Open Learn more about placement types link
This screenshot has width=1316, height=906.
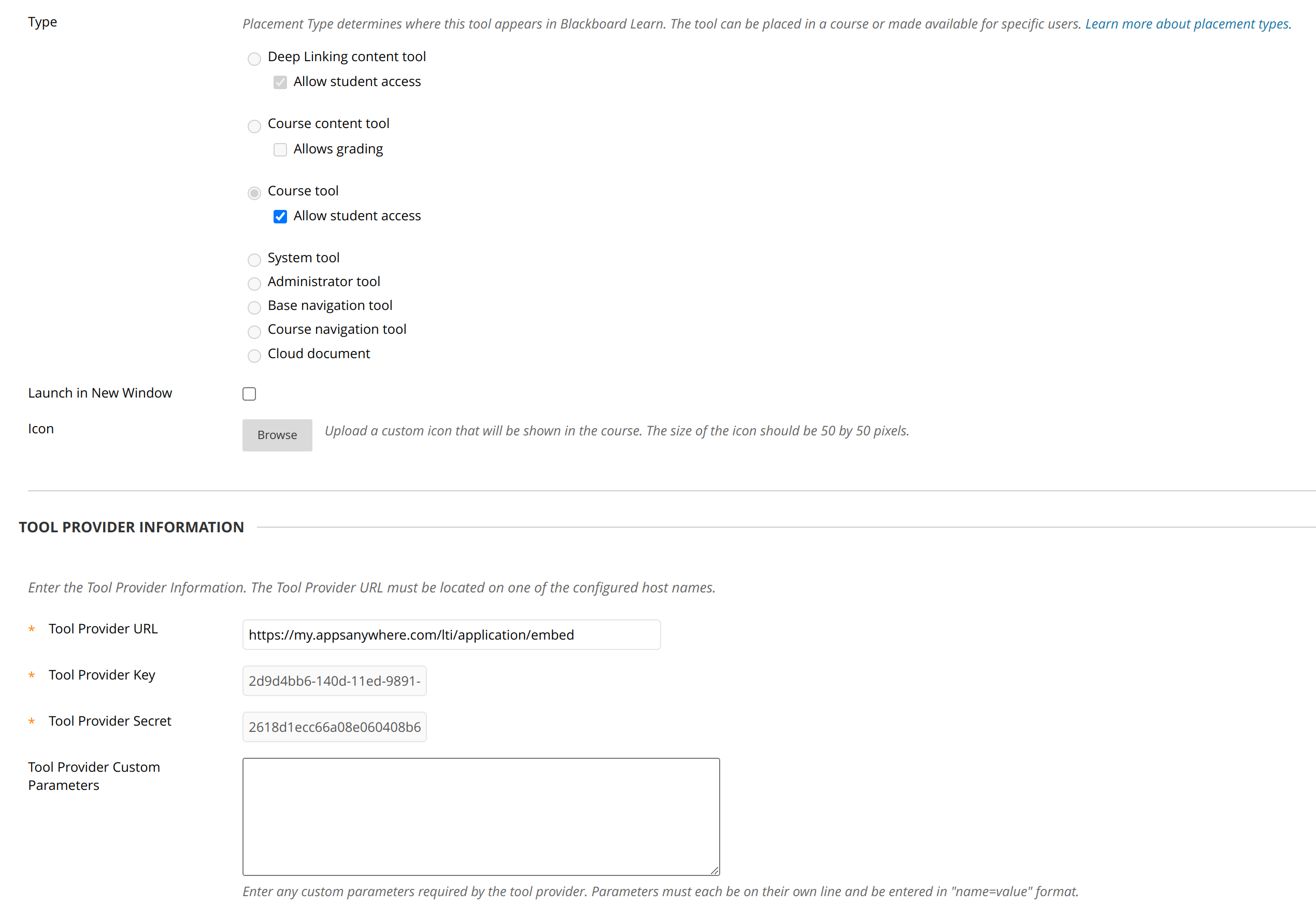click(x=1188, y=24)
